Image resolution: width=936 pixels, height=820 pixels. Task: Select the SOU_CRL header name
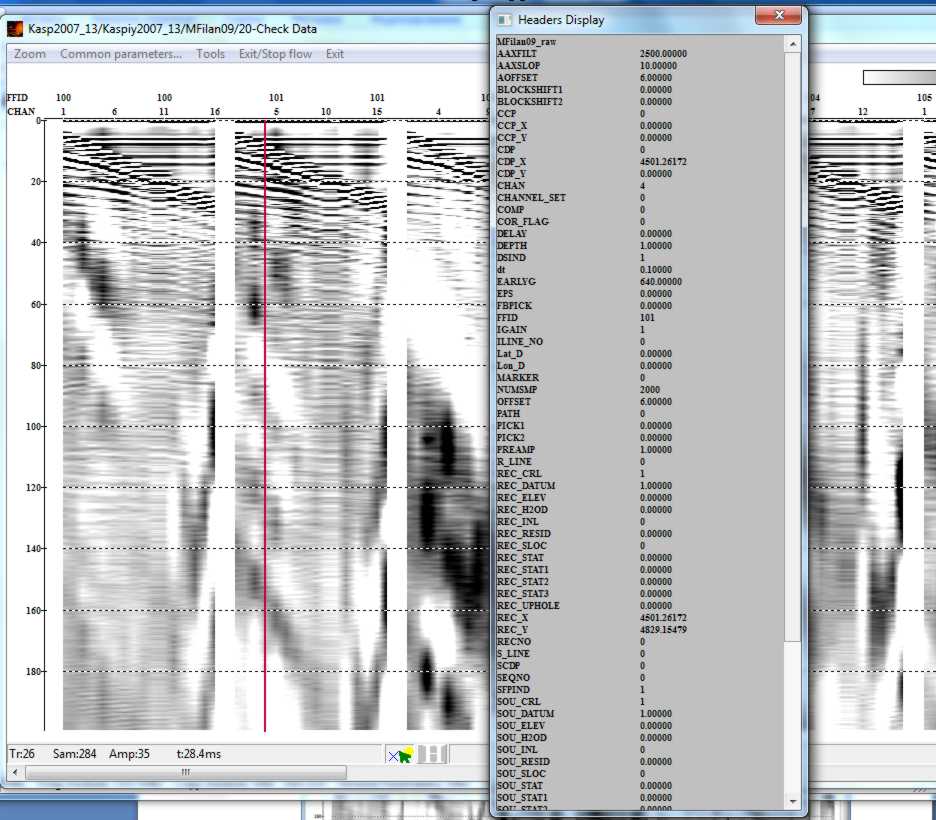pyautogui.click(x=519, y=702)
